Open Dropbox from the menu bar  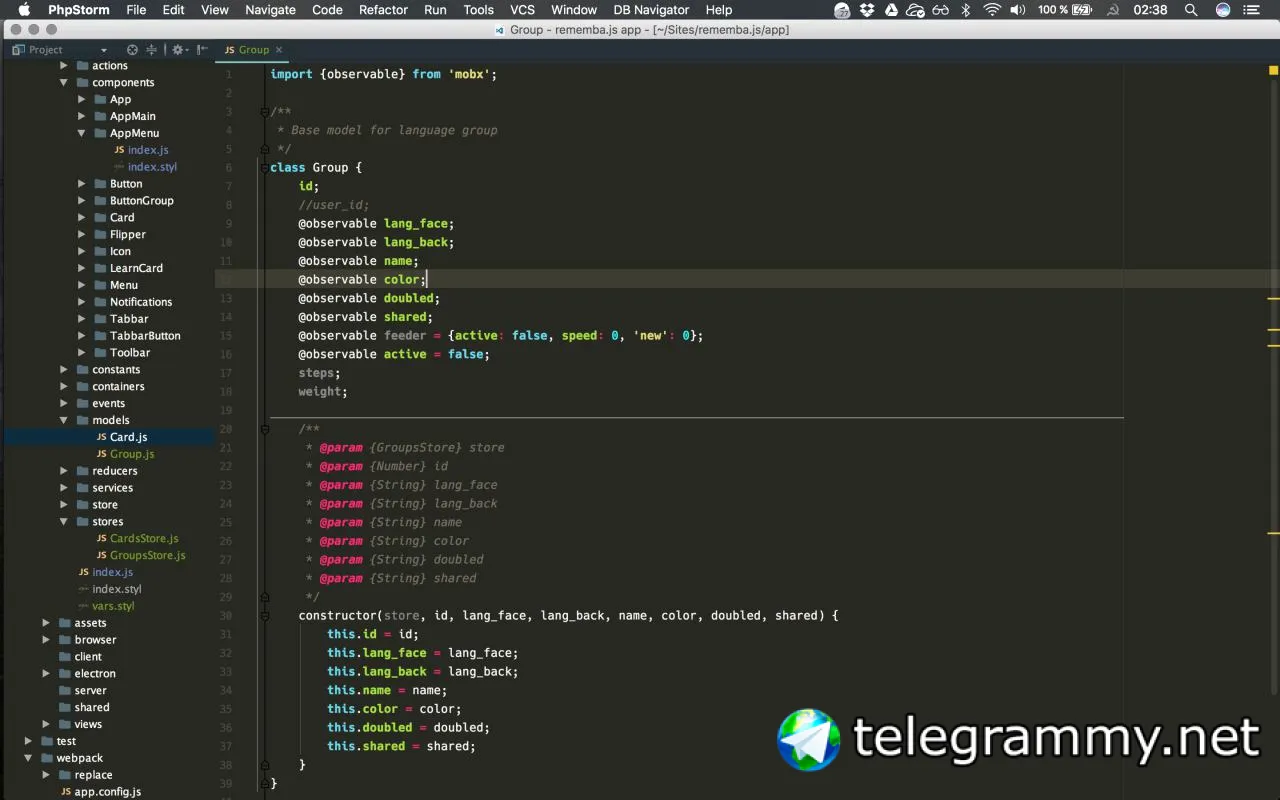[x=867, y=10]
